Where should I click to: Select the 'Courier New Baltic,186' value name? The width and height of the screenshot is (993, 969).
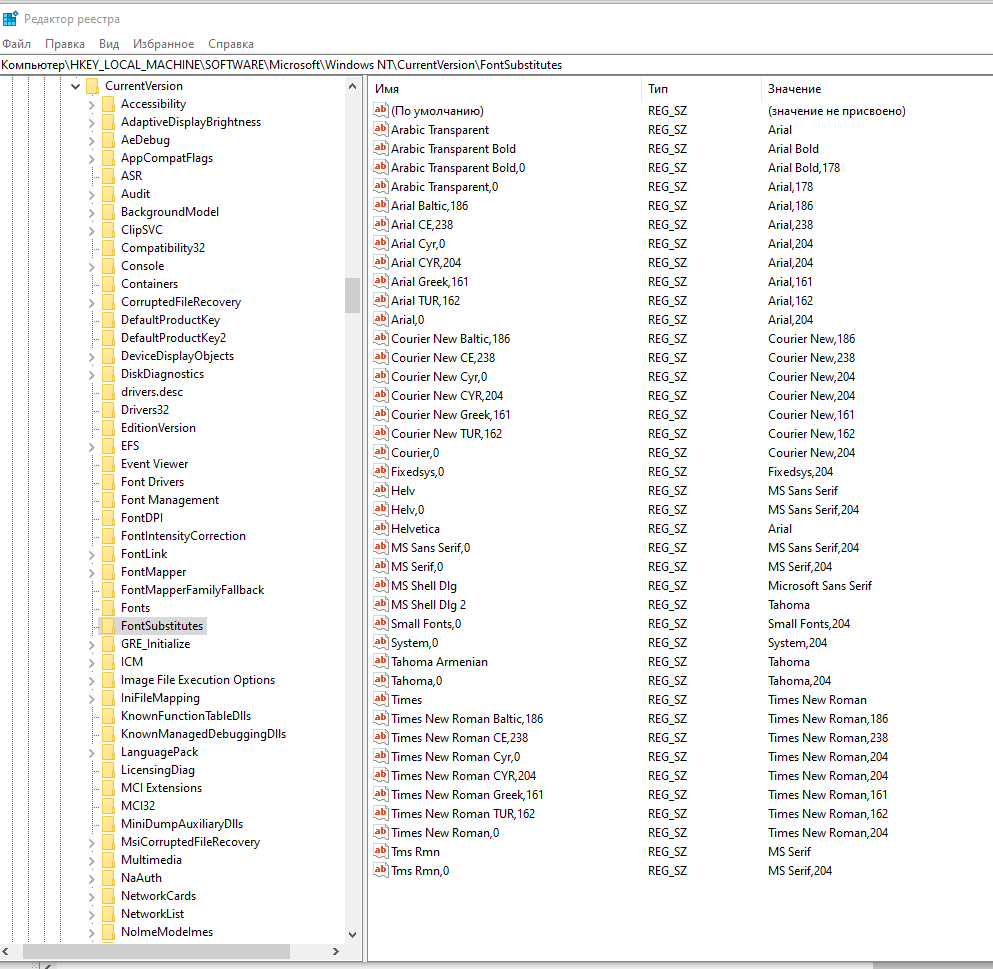tap(450, 339)
